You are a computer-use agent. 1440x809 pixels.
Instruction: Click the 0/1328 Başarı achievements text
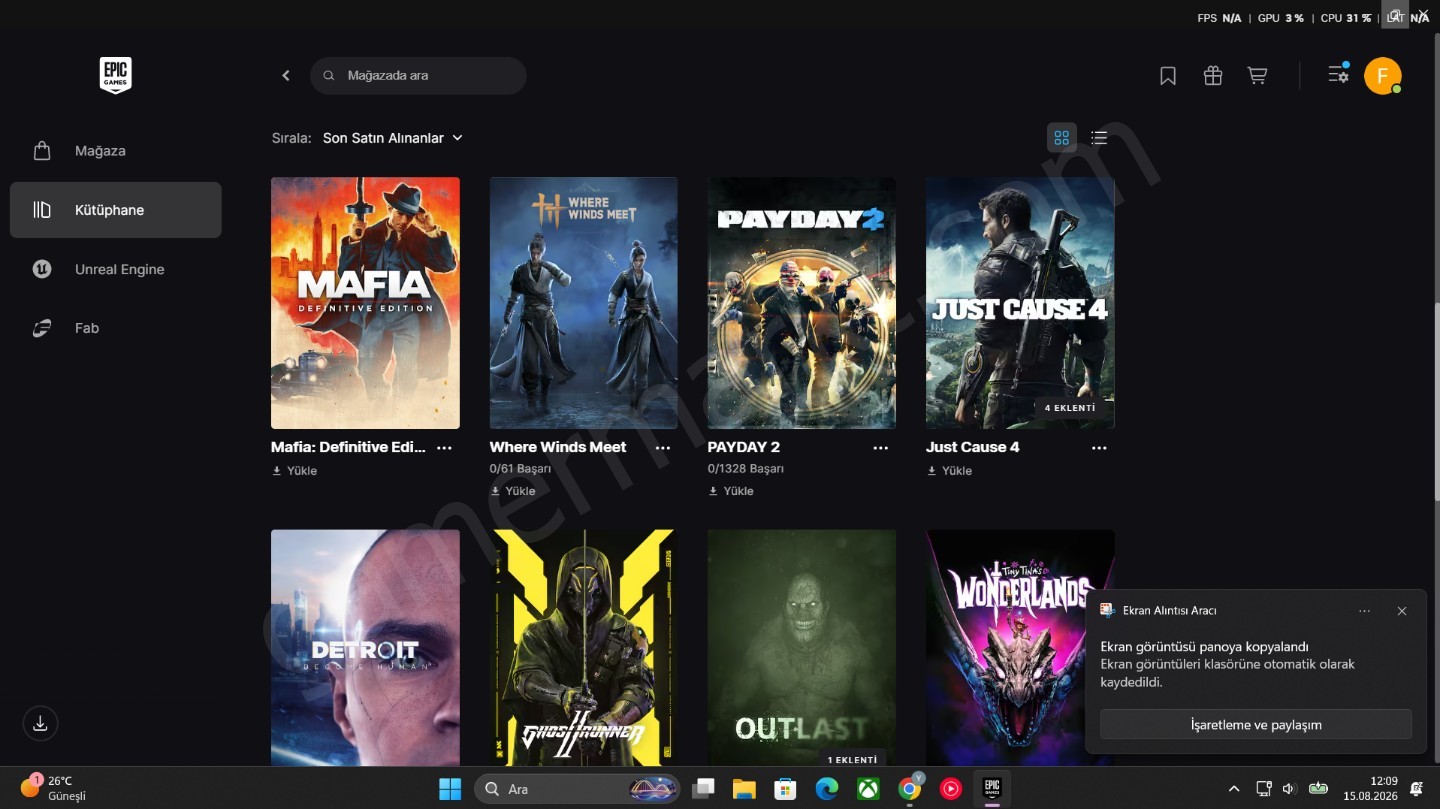click(x=746, y=468)
